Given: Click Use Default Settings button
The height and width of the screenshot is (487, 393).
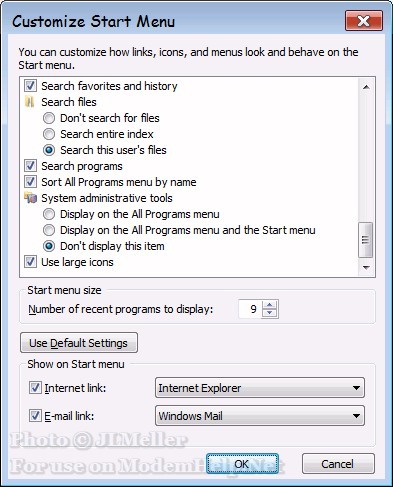Looking at the screenshot, I should click(79, 343).
